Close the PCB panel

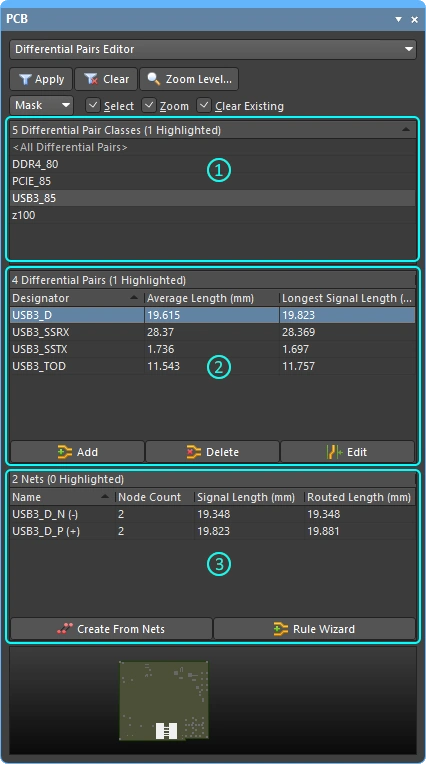tap(414, 19)
